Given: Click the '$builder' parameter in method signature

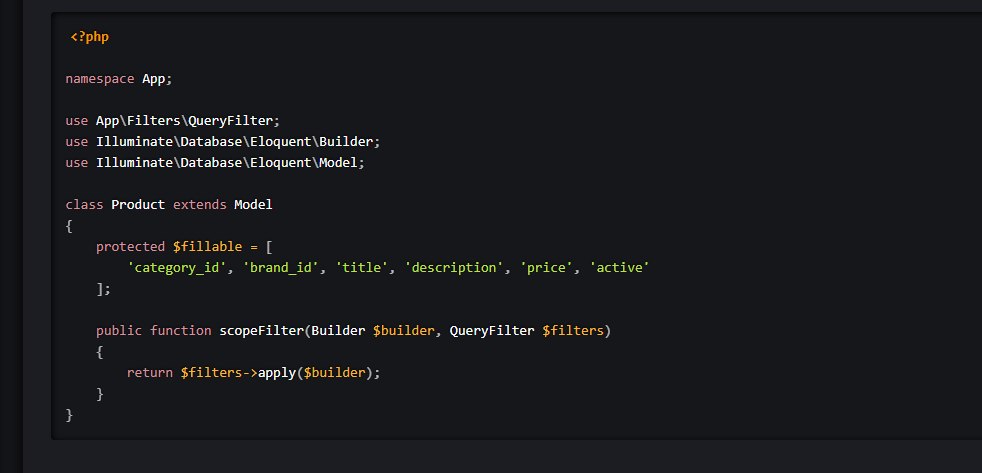Looking at the screenshot, I should pos(403,331).
